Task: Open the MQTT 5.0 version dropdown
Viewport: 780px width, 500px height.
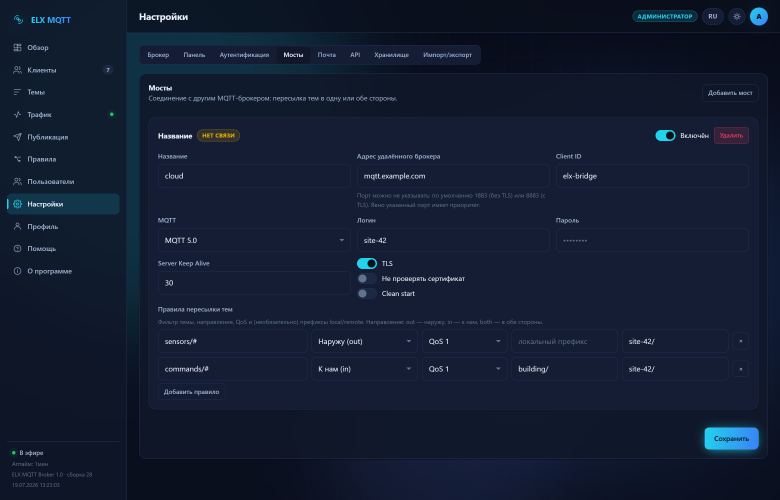Action: (x=254, y=240)
